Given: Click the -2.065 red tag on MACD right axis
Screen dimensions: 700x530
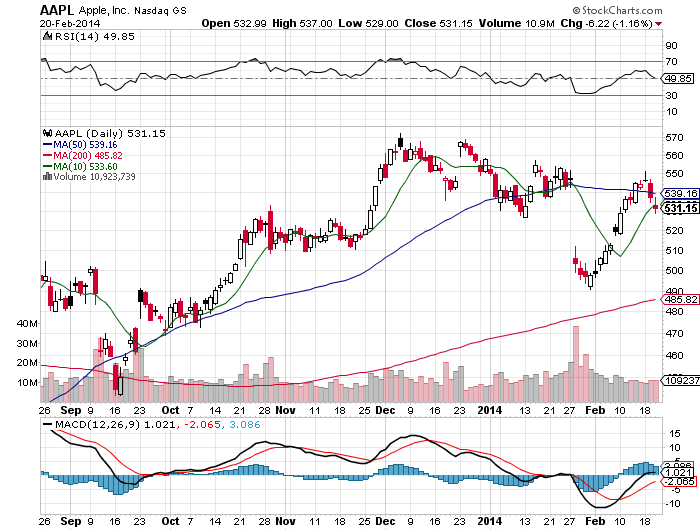Looking at the screenshot, I should coord(679,481).
